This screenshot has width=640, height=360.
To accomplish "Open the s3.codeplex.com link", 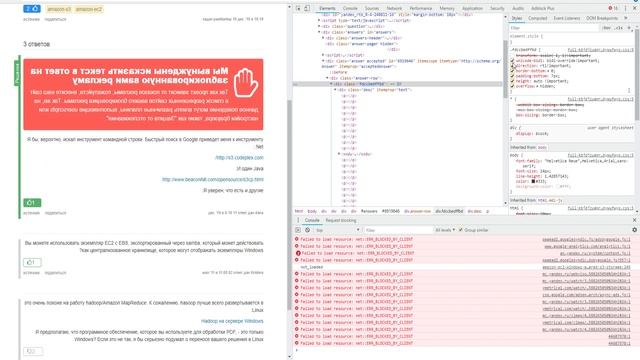I will coord(239,158).
